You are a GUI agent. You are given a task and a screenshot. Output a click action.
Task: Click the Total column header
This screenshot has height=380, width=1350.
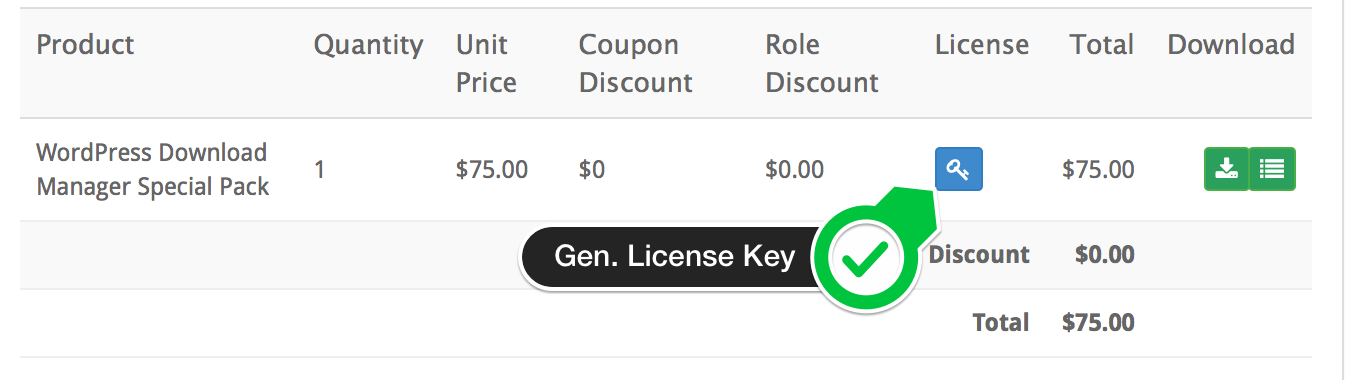[1101, 45]
